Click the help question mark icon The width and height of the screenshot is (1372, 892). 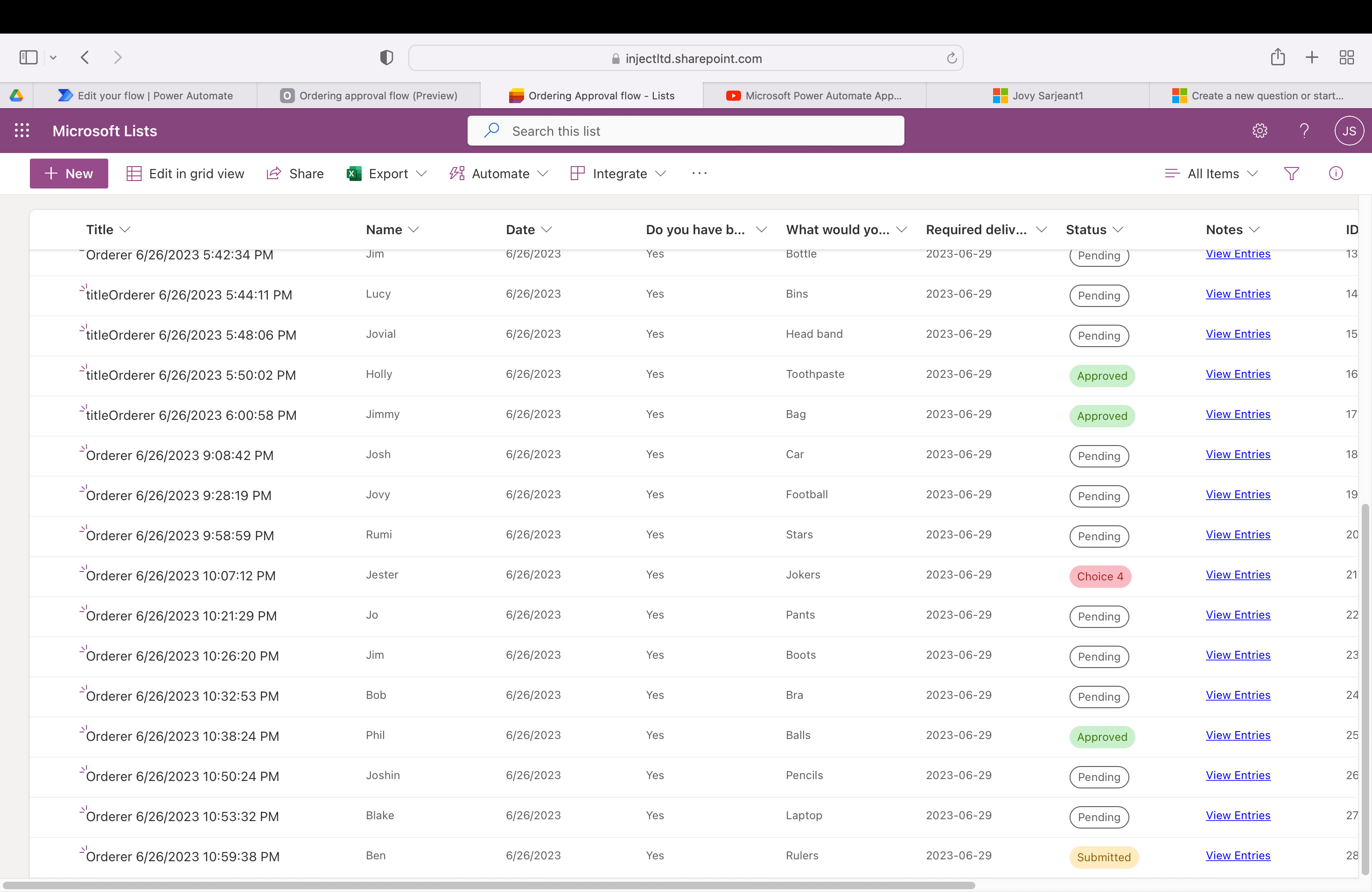(1304, 131)
